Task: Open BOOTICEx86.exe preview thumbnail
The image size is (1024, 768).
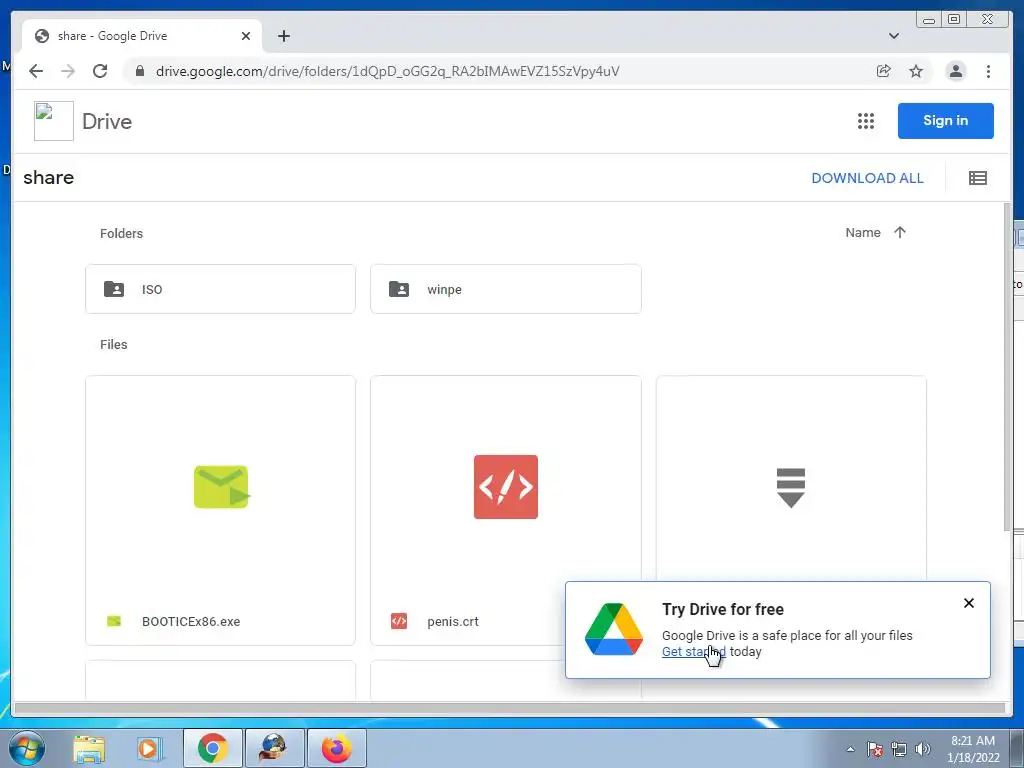Action: 221,487
